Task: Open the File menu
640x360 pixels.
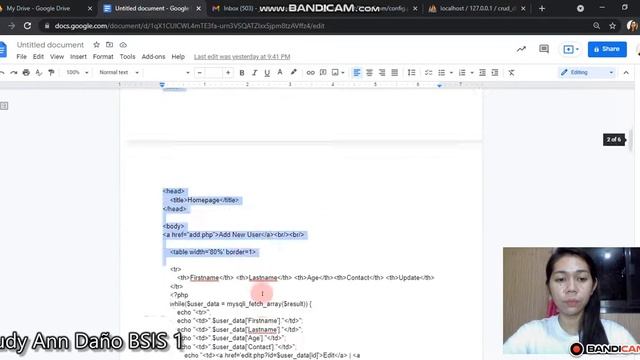Action: pos(21,57)
